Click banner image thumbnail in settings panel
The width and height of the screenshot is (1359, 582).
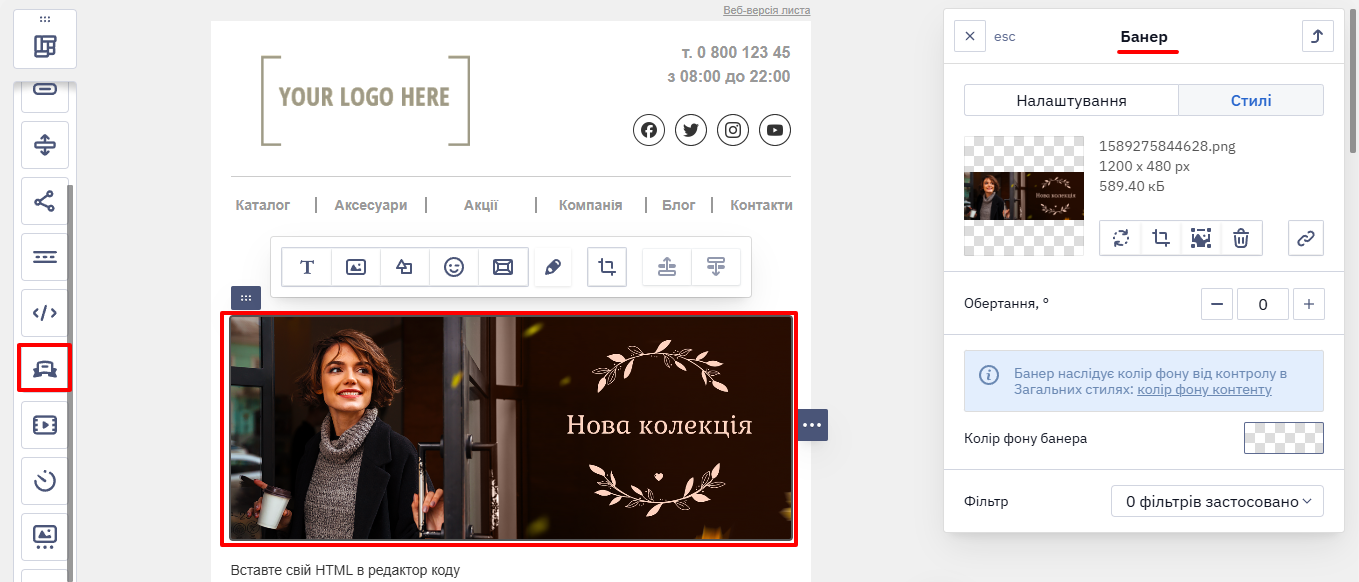click(x=1024, y=196)
